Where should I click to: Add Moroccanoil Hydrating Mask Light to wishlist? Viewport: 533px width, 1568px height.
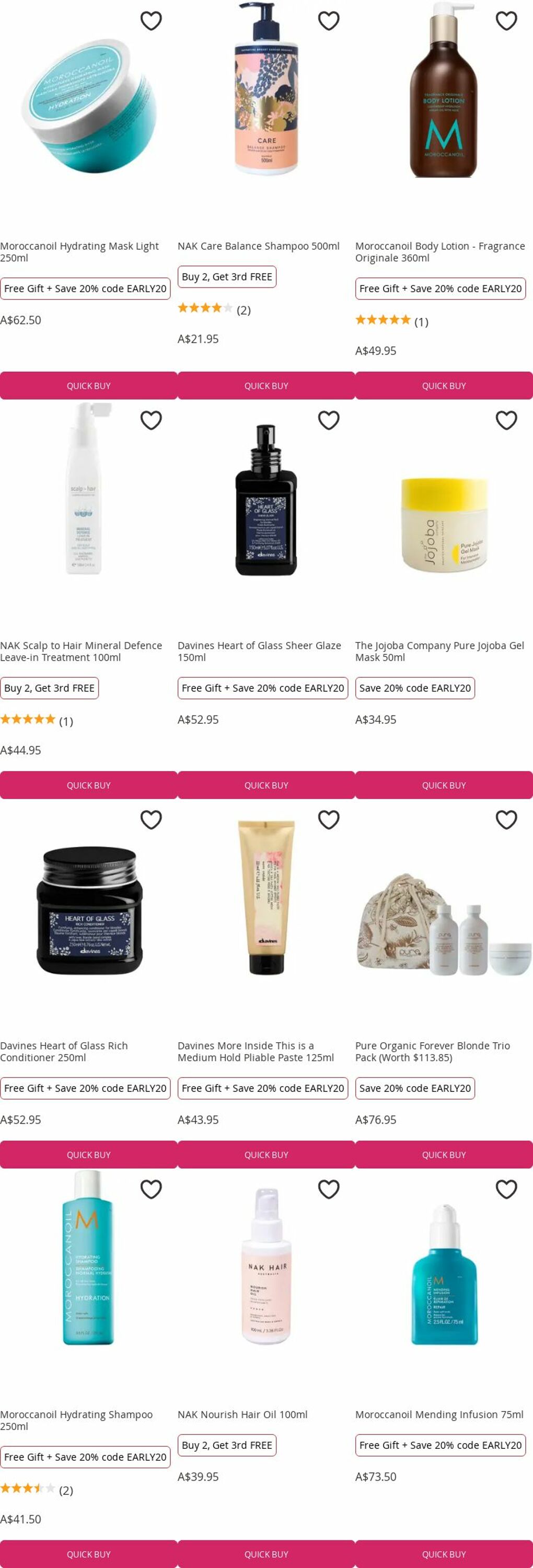pyautogui.click(x=151, y=21)
